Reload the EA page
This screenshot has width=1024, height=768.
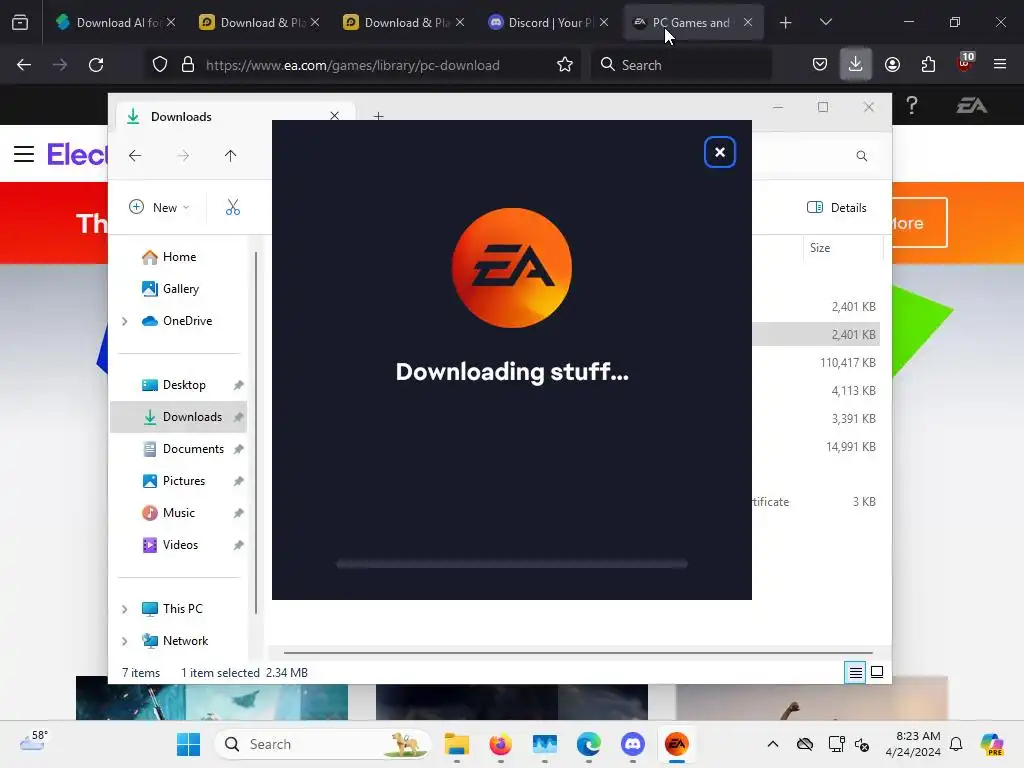(96, 65)
